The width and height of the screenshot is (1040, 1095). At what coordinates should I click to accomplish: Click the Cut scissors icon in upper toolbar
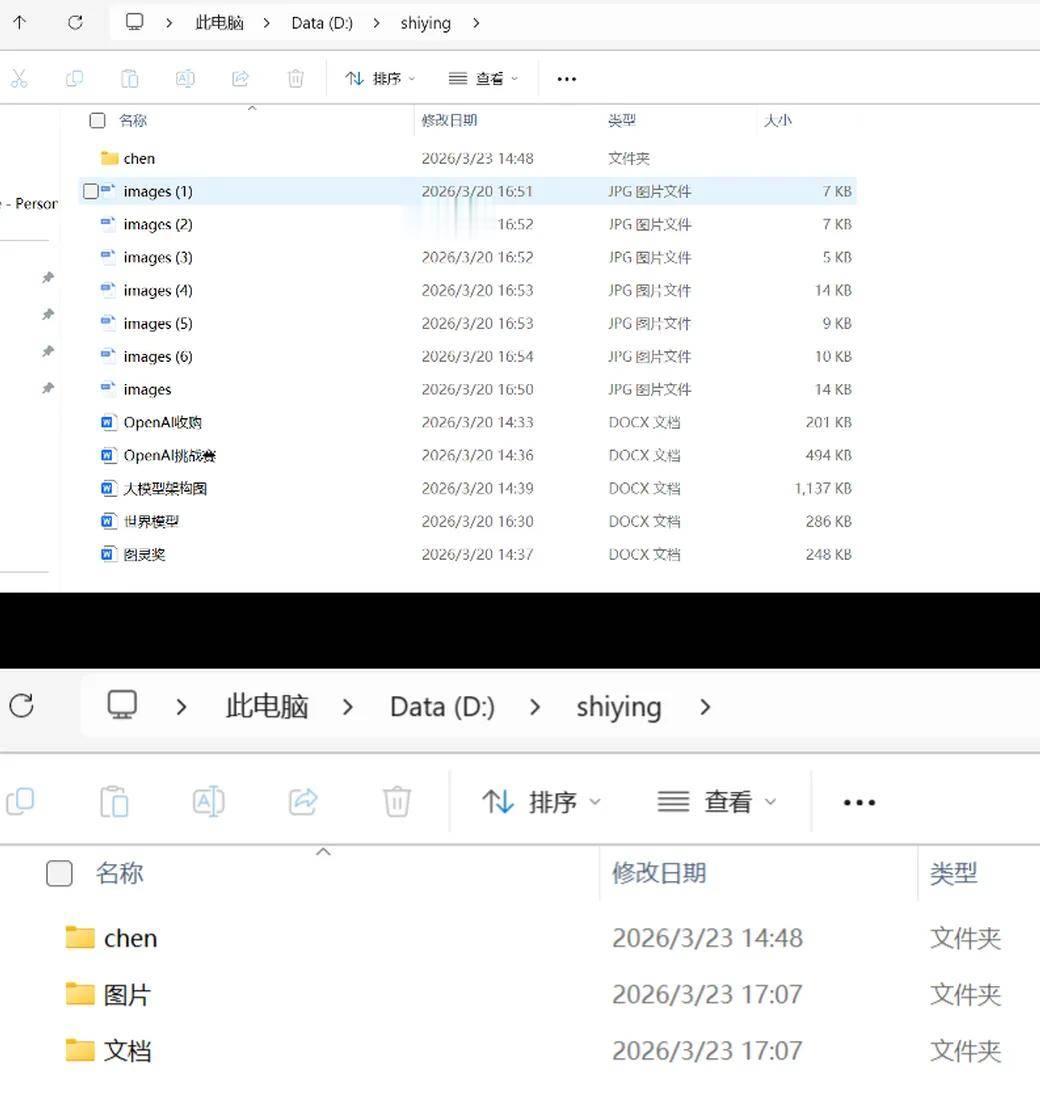coord(19,78)
